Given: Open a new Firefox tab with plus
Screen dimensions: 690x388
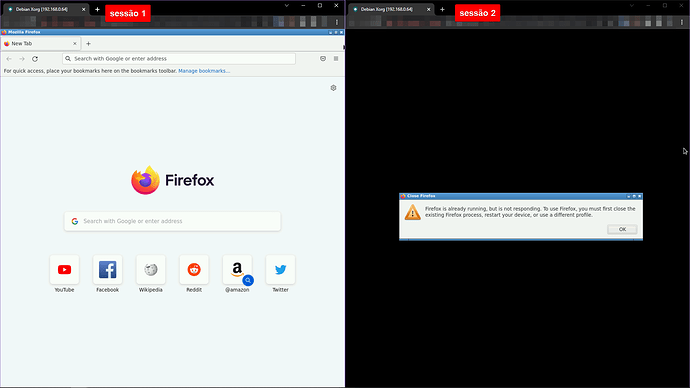Looking at the screenshot, I should point(88,44).
